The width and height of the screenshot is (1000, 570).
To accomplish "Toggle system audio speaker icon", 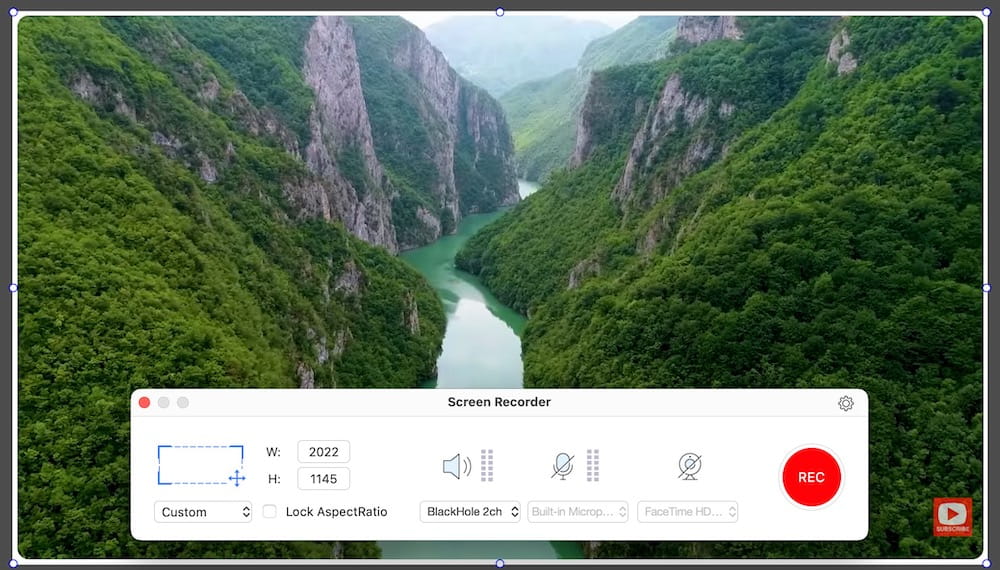I will point(457,466).
